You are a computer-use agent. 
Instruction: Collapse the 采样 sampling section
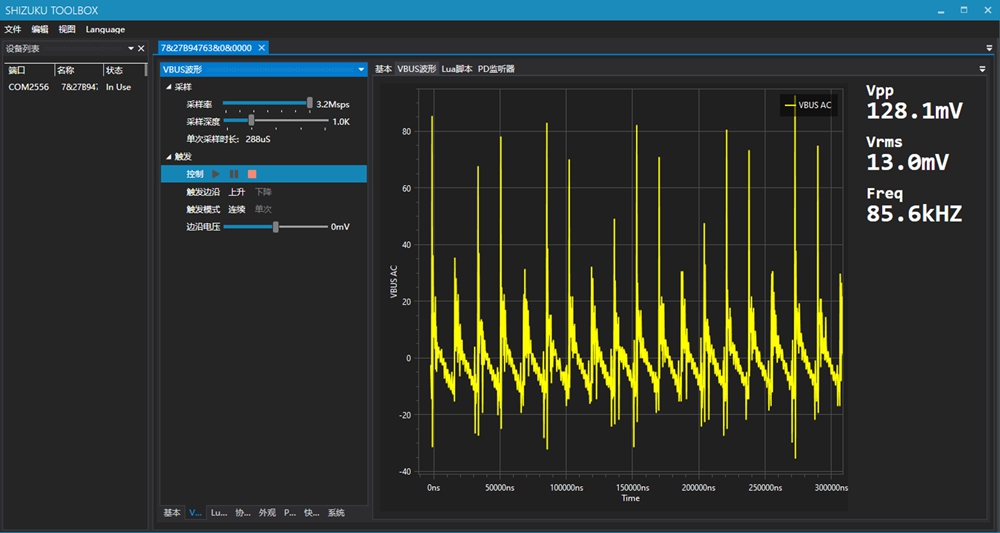point(168,88)
